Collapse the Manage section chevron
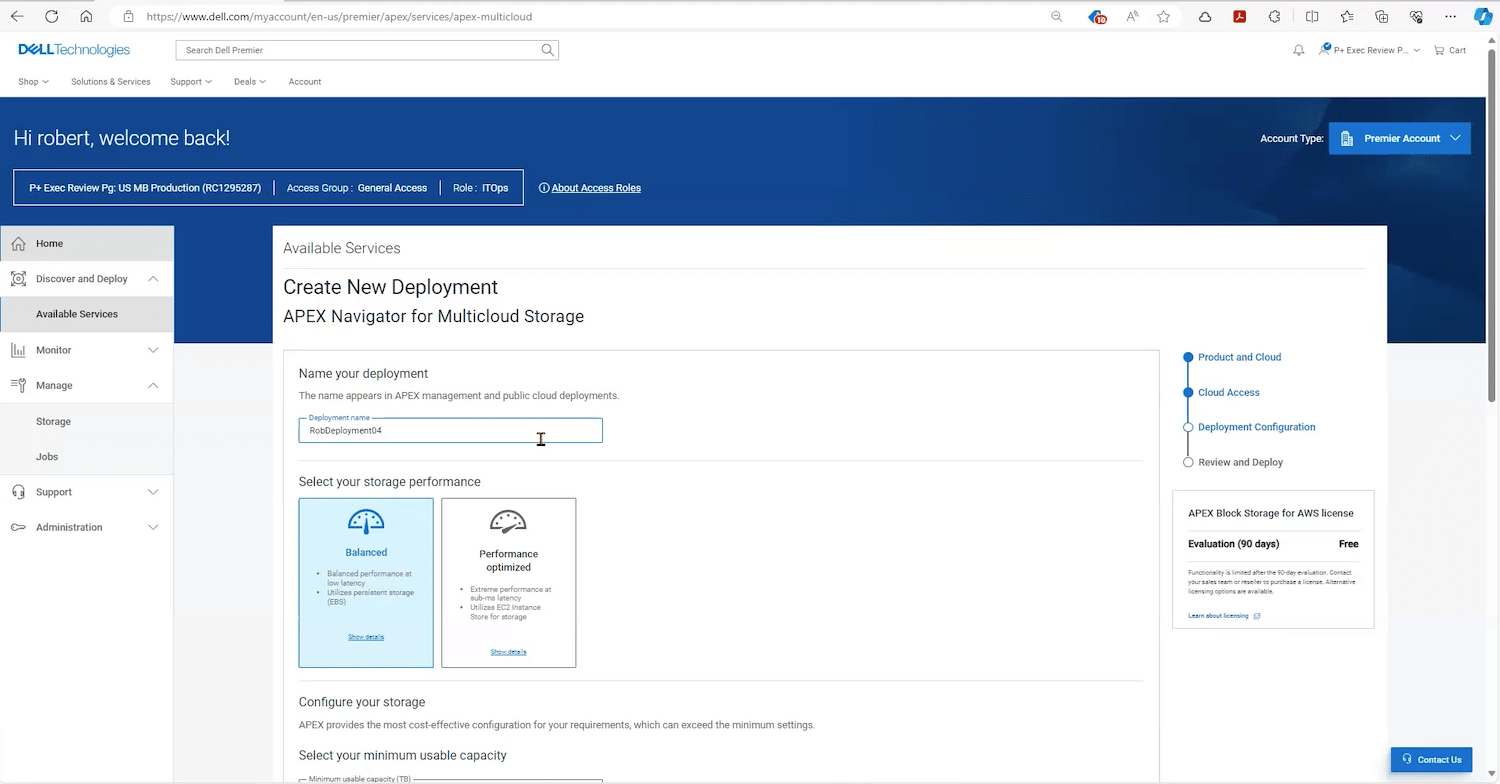Screen dimensions: 1500x784 (x=153, y=385)
